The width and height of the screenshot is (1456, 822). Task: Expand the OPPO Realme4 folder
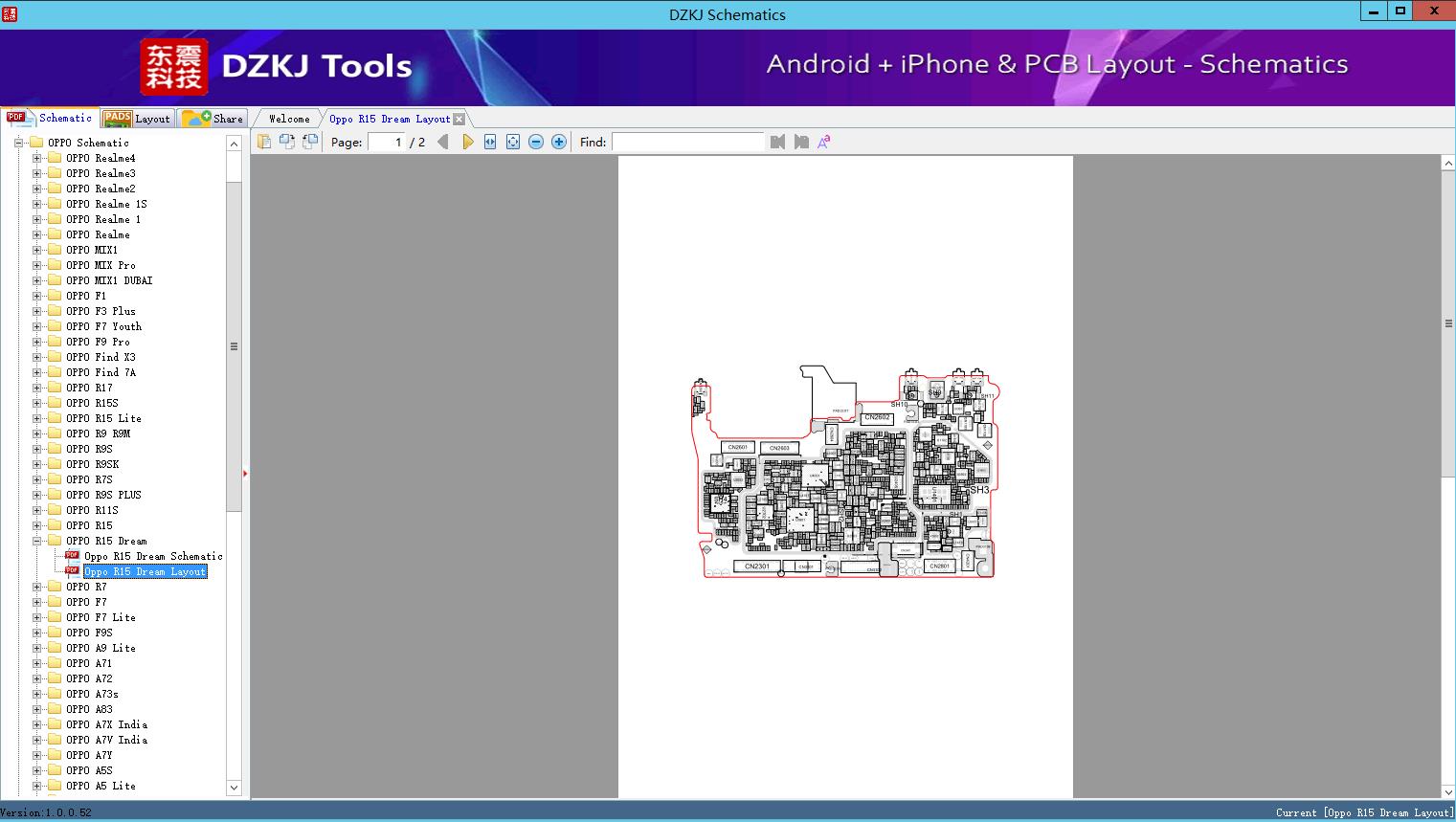pyautogui.click(x=37, y=158)
